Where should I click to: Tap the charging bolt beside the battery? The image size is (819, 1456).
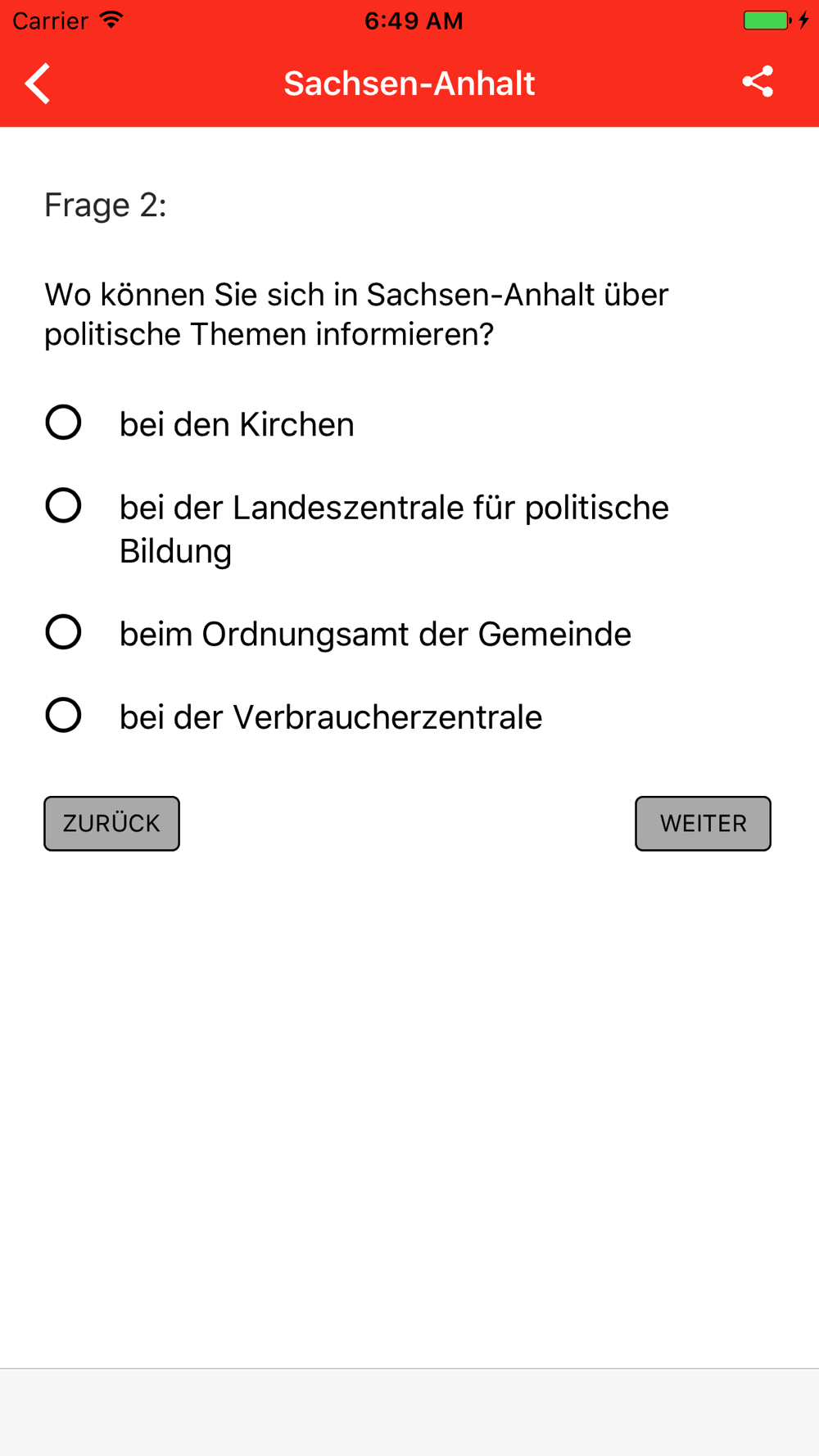(x=804, y=20)
